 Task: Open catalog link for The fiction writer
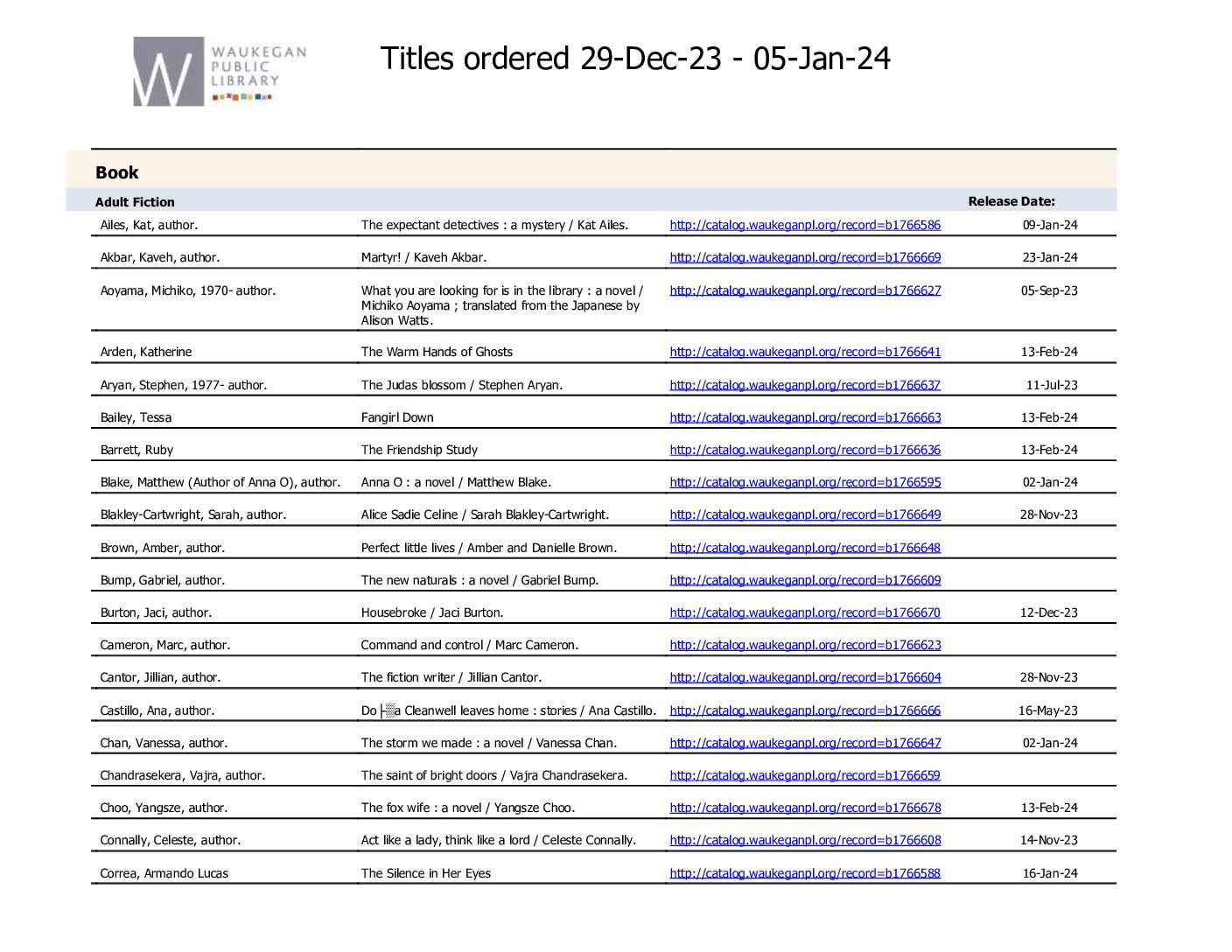tap(805, 677)
